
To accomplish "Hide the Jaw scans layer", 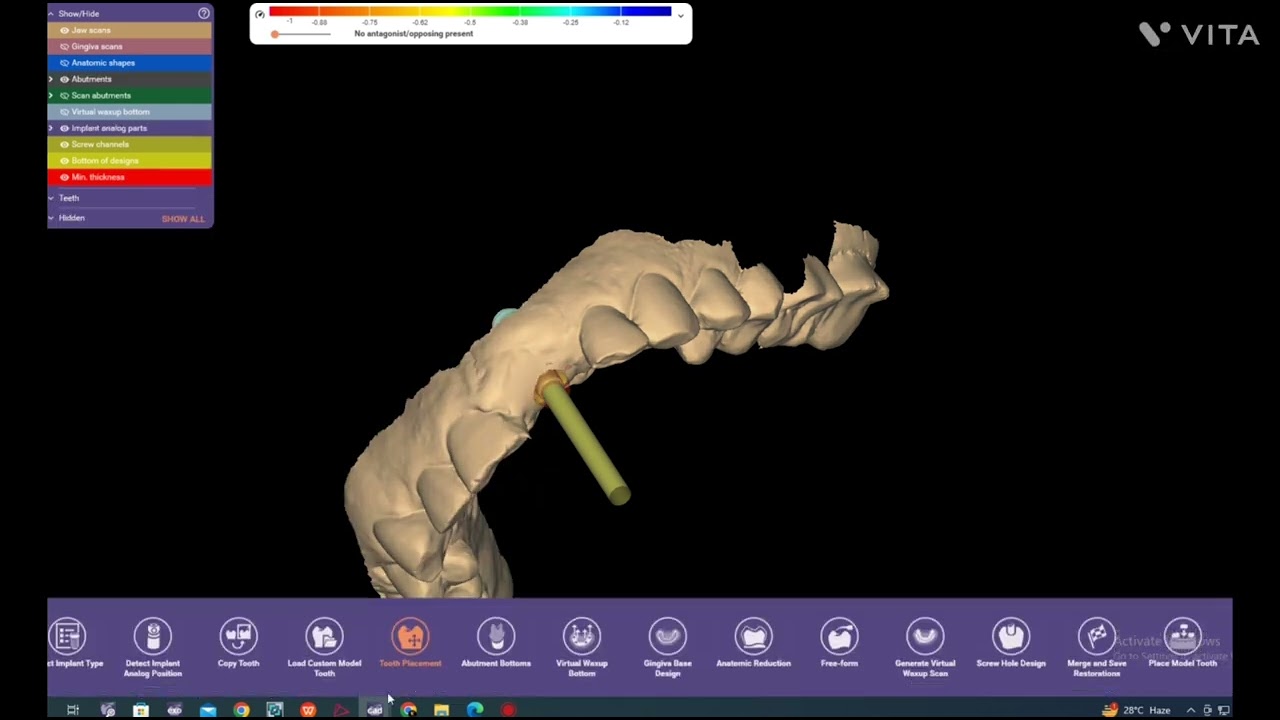I will click(x=65, y=30).
